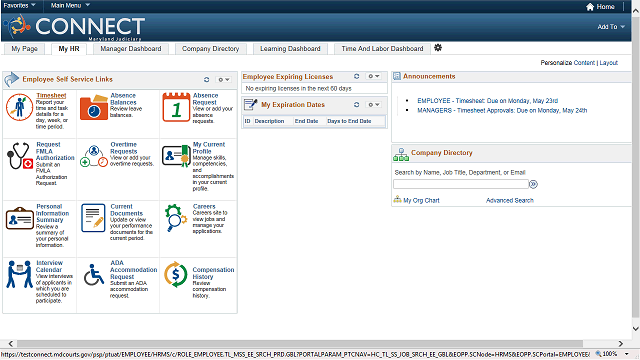Open the Timesheet clock-person icon
Screen dimensions: 640x360
[19, 107]
